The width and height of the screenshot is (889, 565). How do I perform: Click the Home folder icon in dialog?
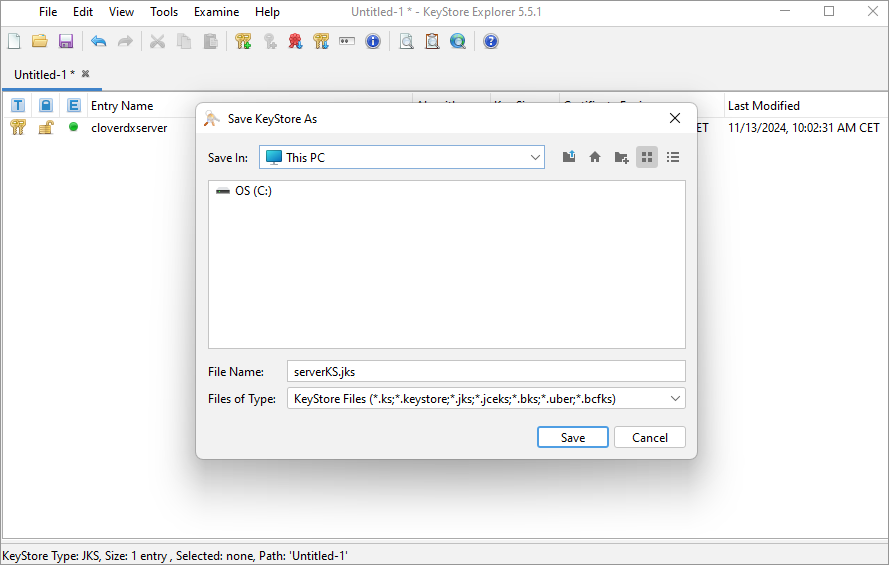(x=595, y=157)
